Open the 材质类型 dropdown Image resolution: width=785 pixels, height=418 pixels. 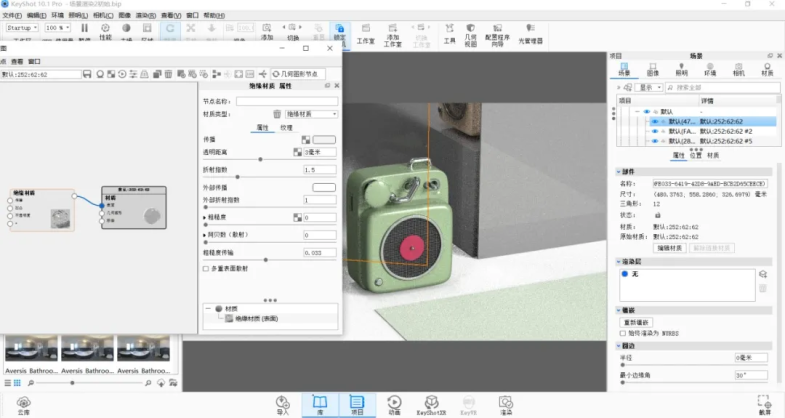[311, 114]
